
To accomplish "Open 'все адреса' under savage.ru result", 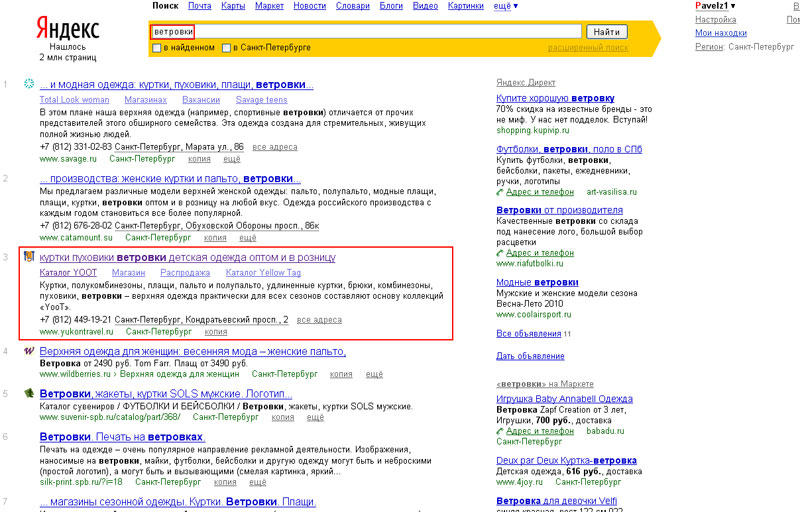I will pos(274,147).
